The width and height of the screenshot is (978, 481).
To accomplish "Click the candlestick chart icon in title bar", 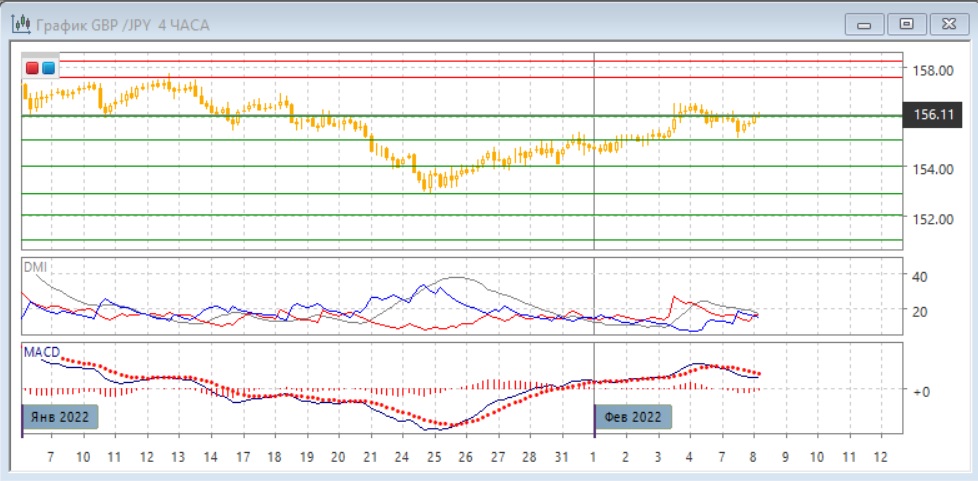I will (x=20, y=24).
